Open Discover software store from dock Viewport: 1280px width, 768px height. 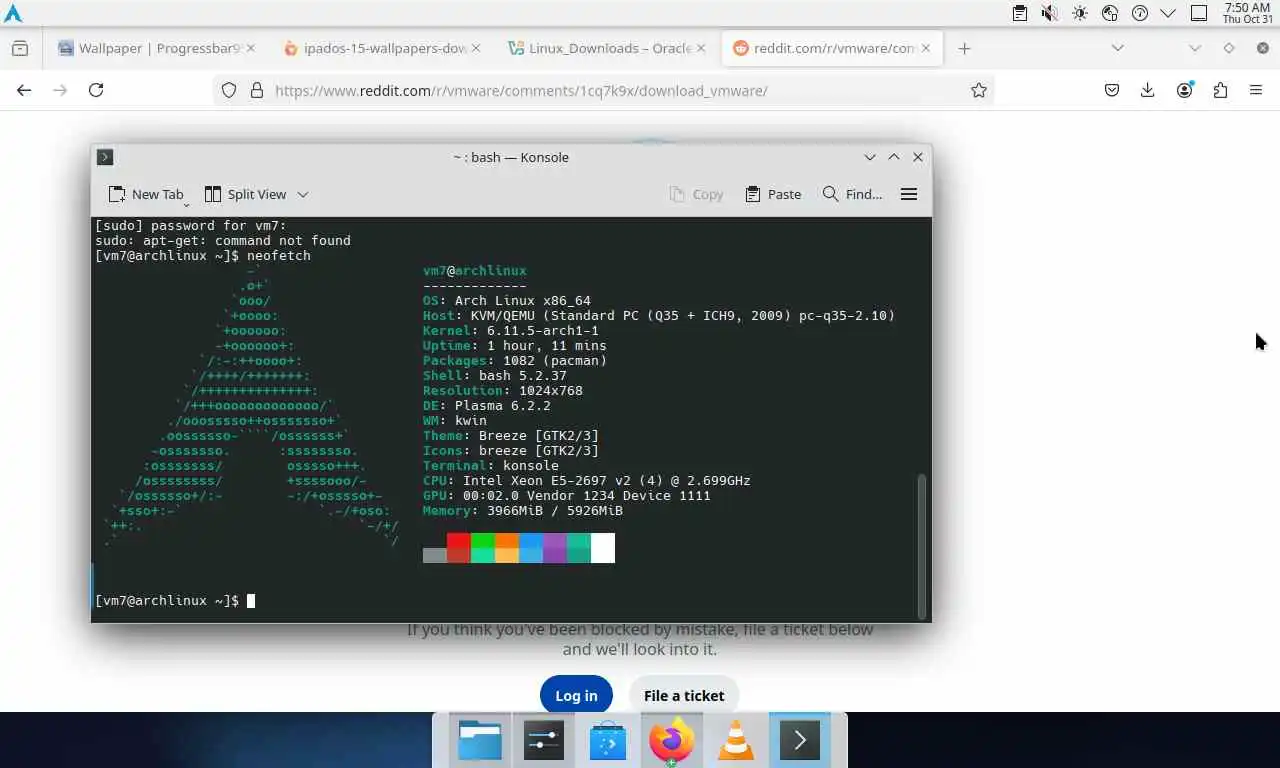[608, 741]
